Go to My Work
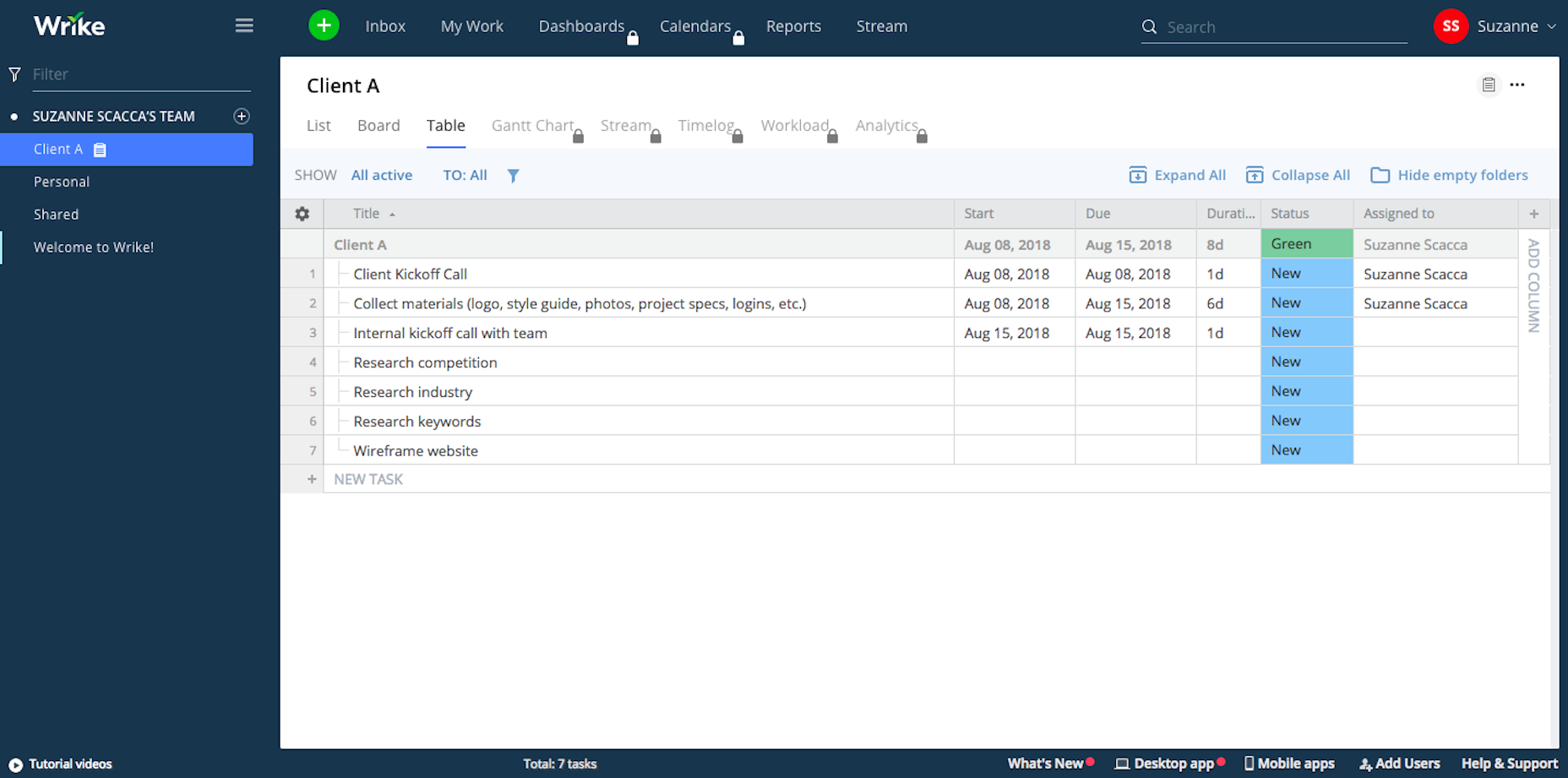 click(x=471, y=26)
